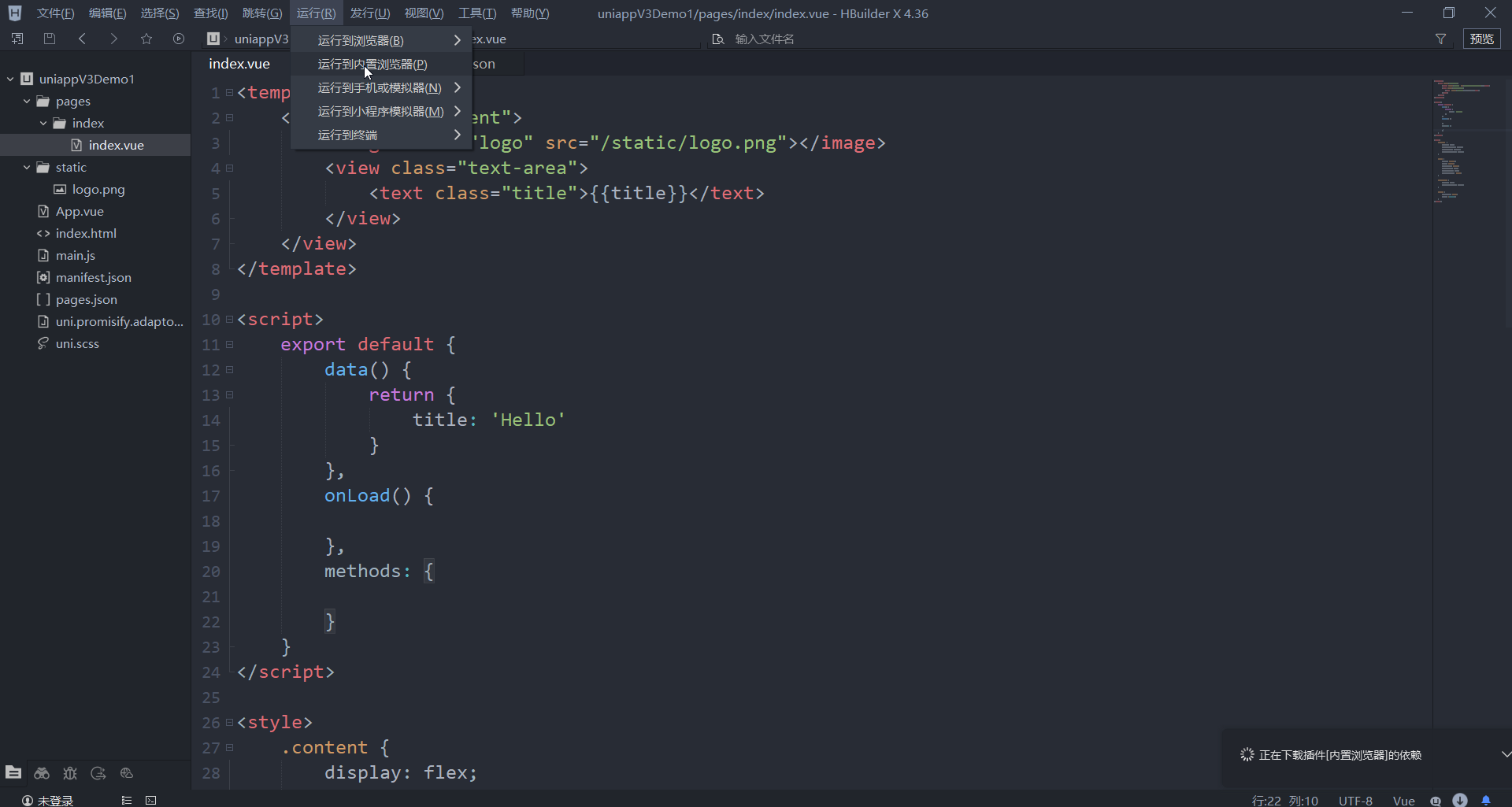The image size is (1512, 807).
Task: Click the UTF-8 encoding indicator
Action: (1355, 800)
